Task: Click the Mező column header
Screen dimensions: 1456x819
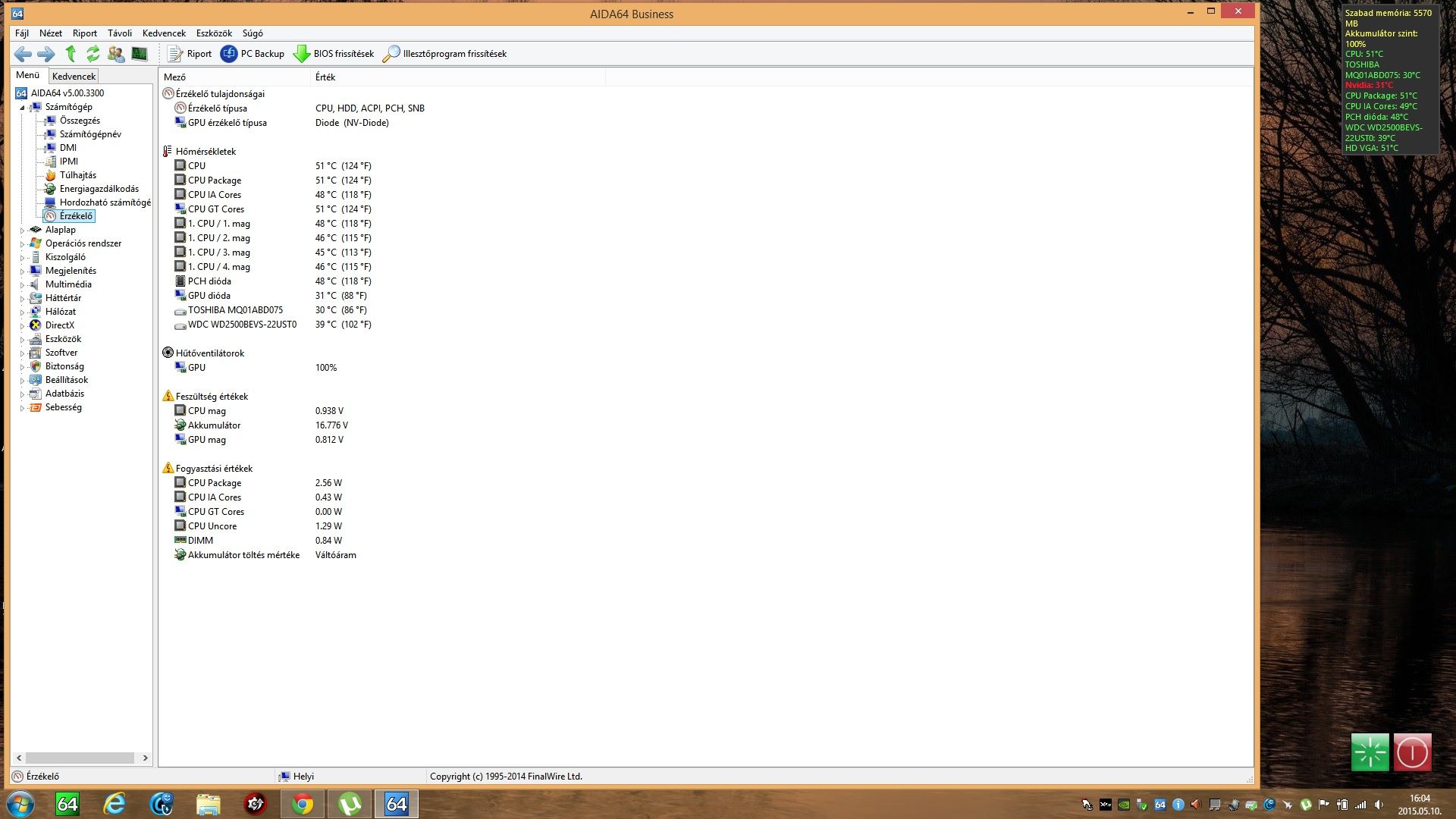Action: click(x=235, y=77)
